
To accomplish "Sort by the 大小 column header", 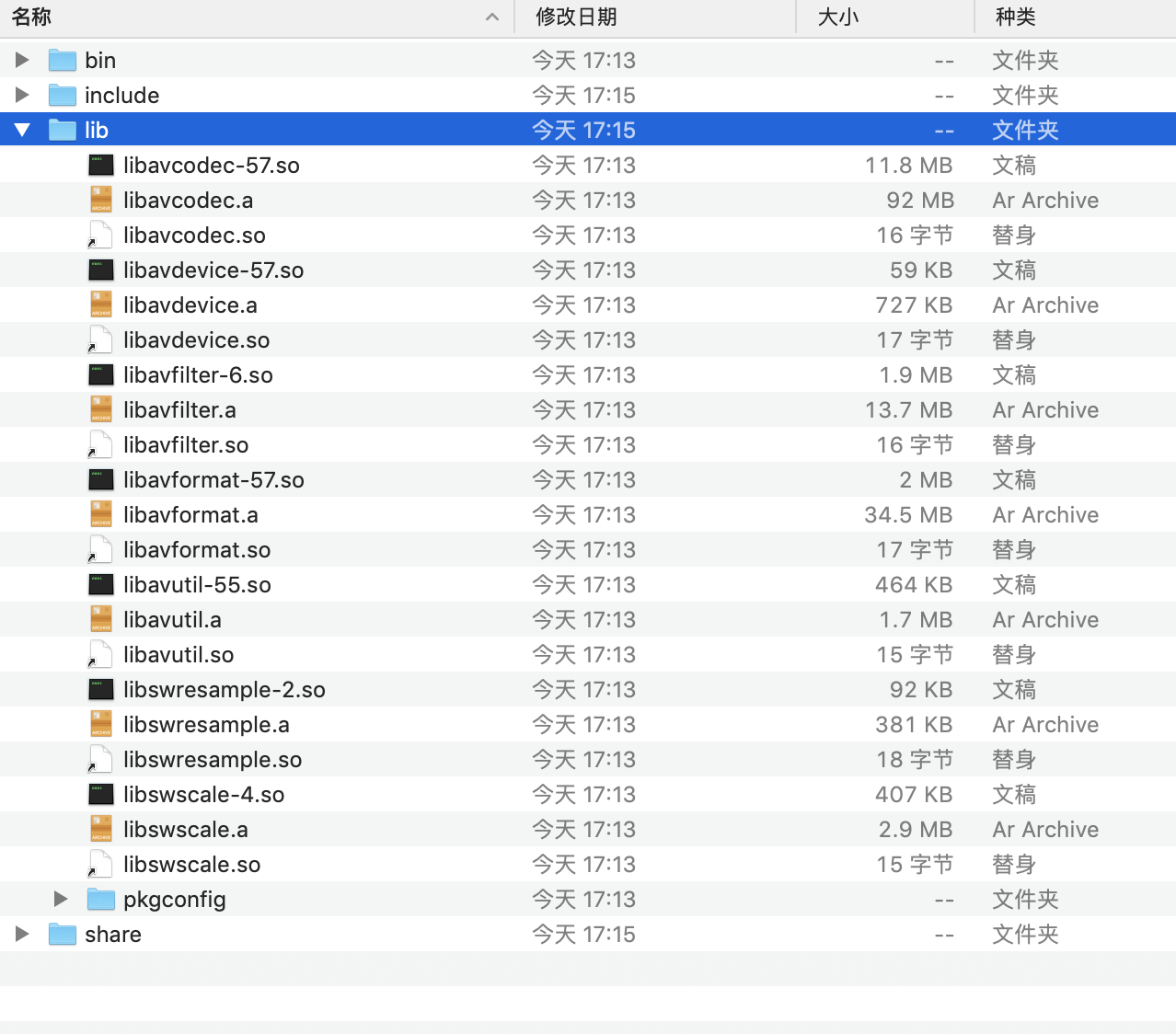I will (x=836, y=17).
